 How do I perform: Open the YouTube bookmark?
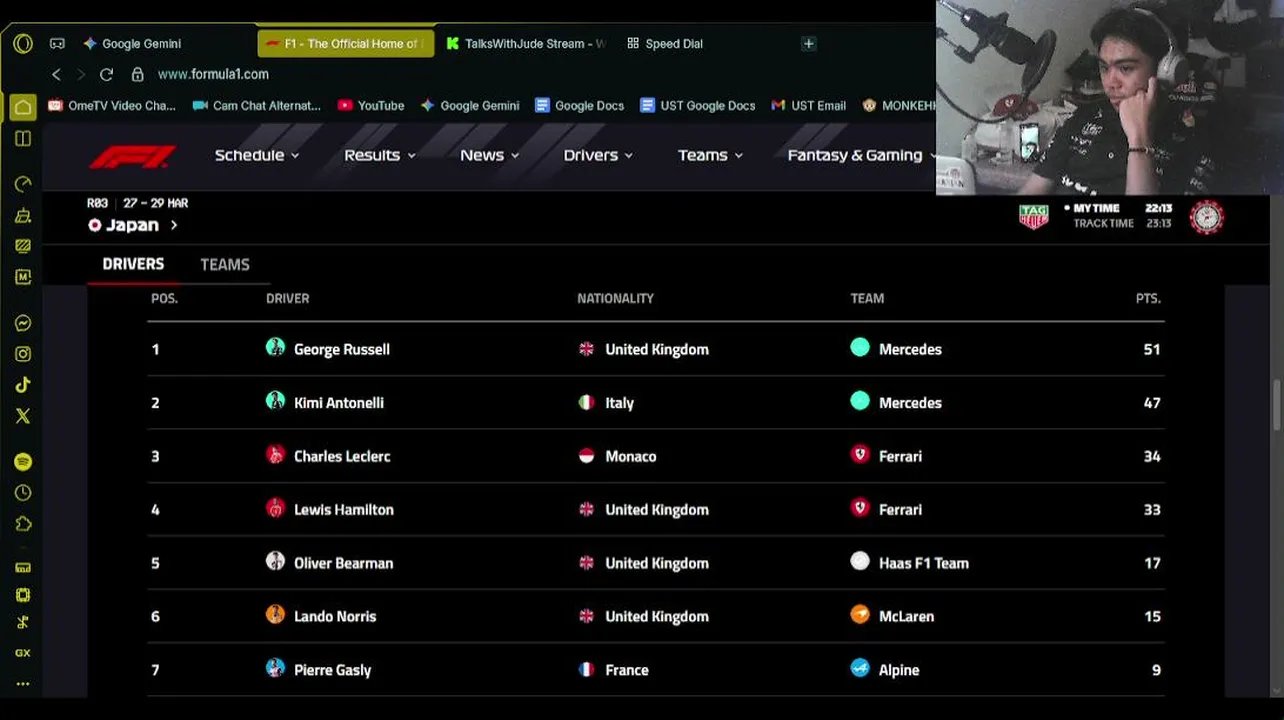pos(371,105)
